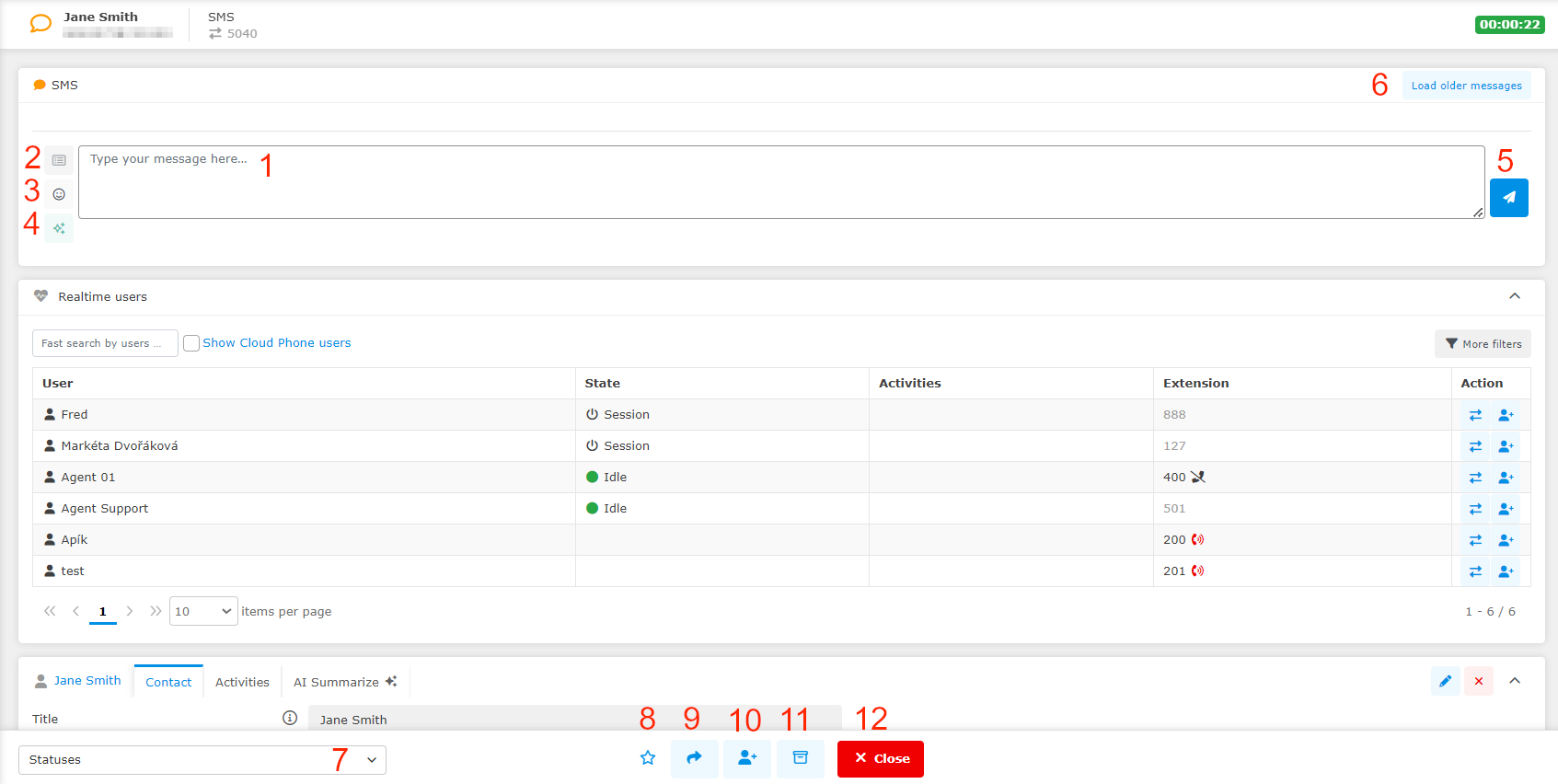Click the AI assistant sparkle icon
The height and width of the screenshot is (784, 1558).
tap(59, 228)
